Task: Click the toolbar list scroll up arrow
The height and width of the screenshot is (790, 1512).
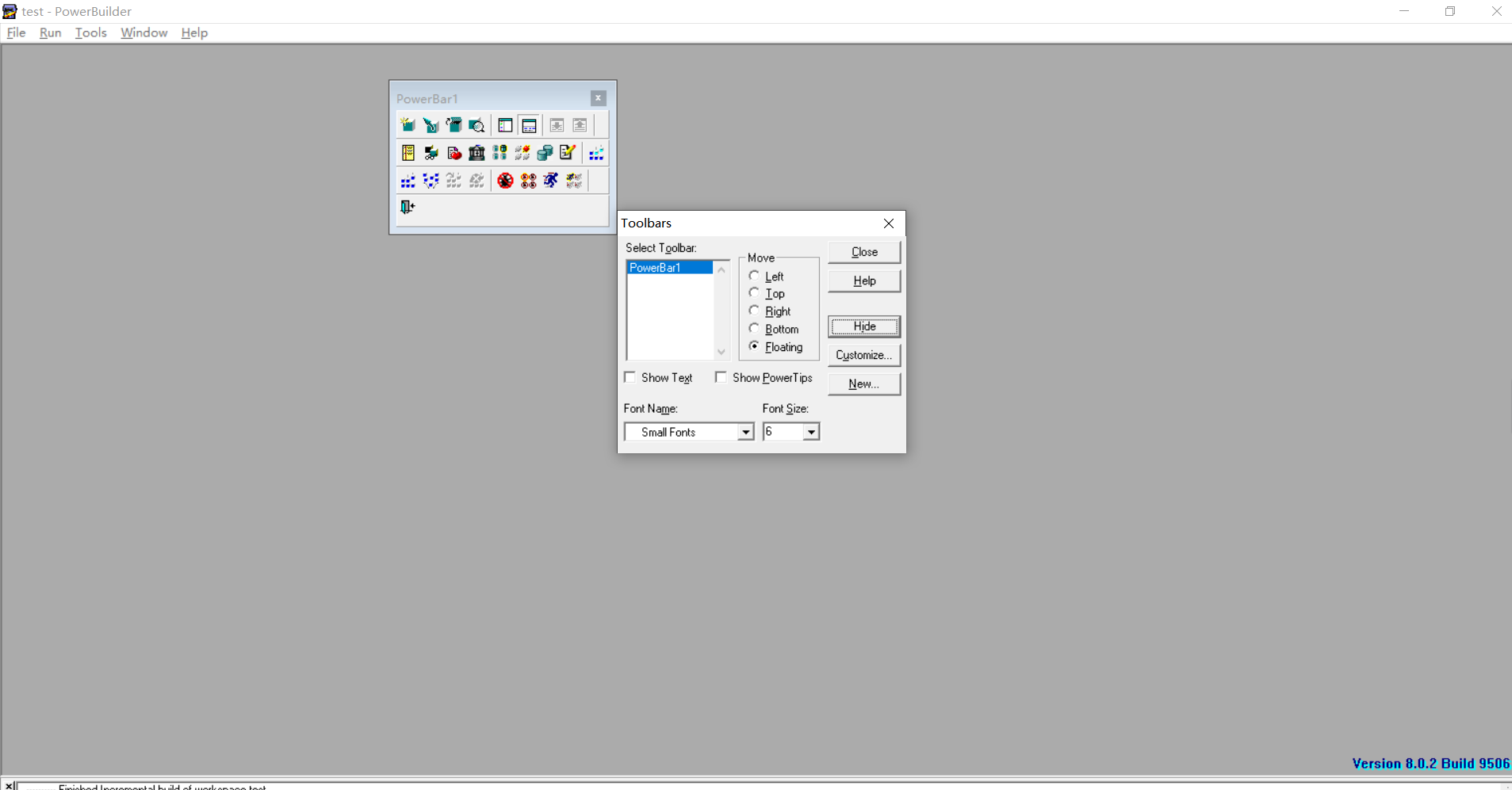Action: [722, 269]
